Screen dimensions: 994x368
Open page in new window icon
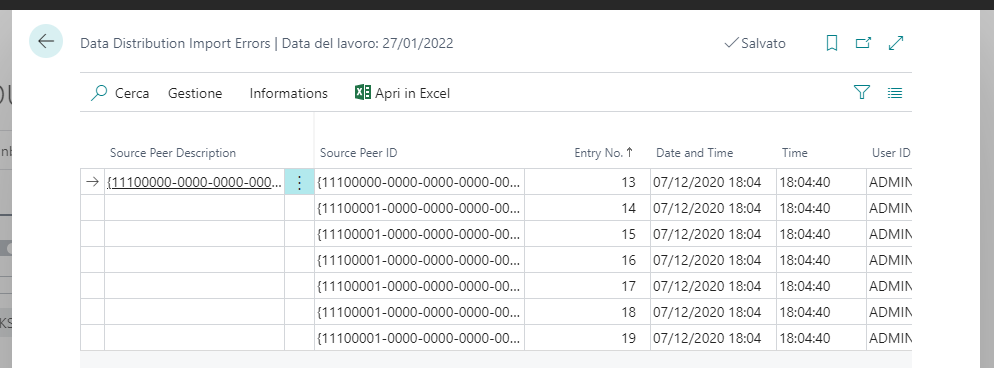click(x=863, y=43)
